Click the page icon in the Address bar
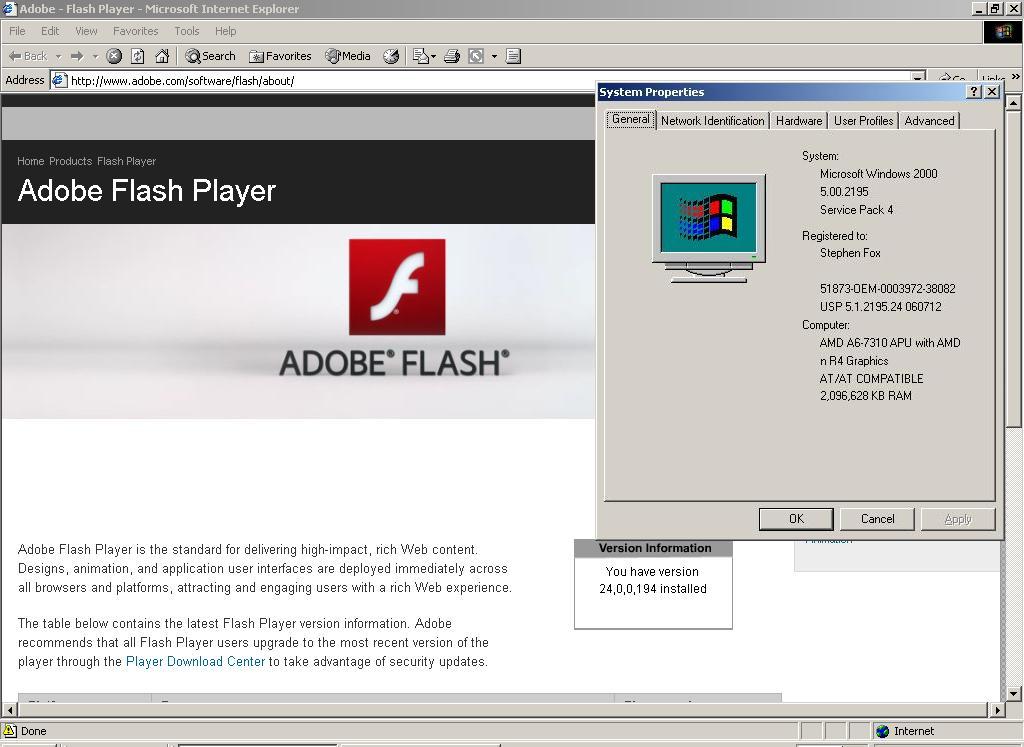This screenshot has height=747, width=1024. (x=59, y=80)
